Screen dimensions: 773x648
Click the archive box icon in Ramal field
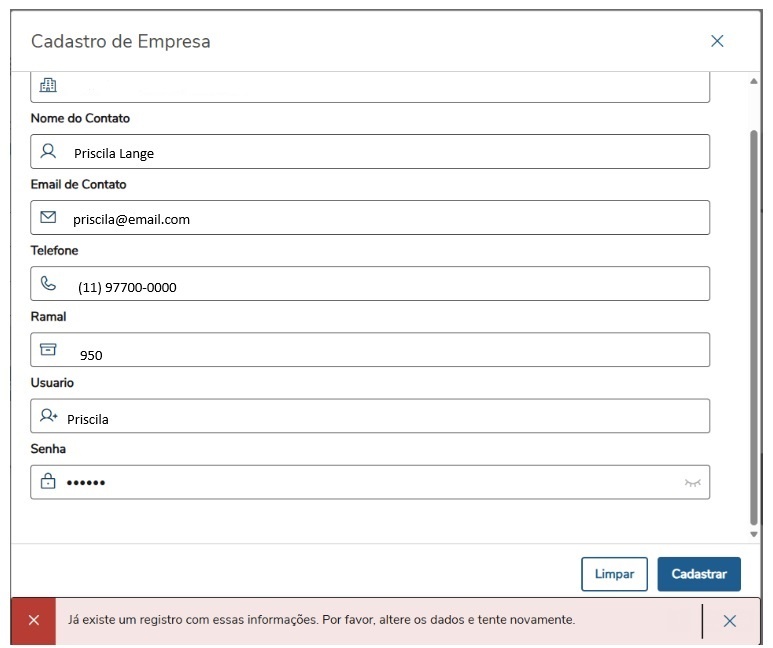pos(48,349)
